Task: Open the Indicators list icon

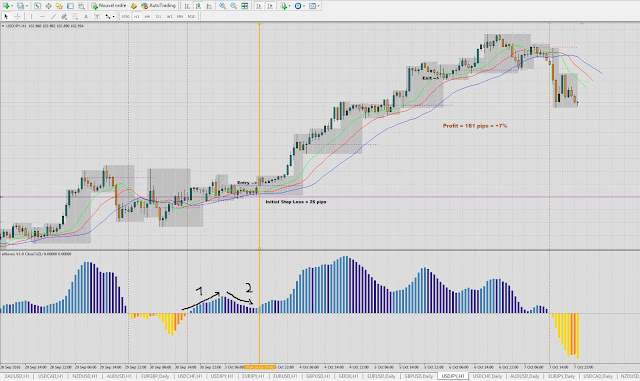Action: [x=283, y=6]
